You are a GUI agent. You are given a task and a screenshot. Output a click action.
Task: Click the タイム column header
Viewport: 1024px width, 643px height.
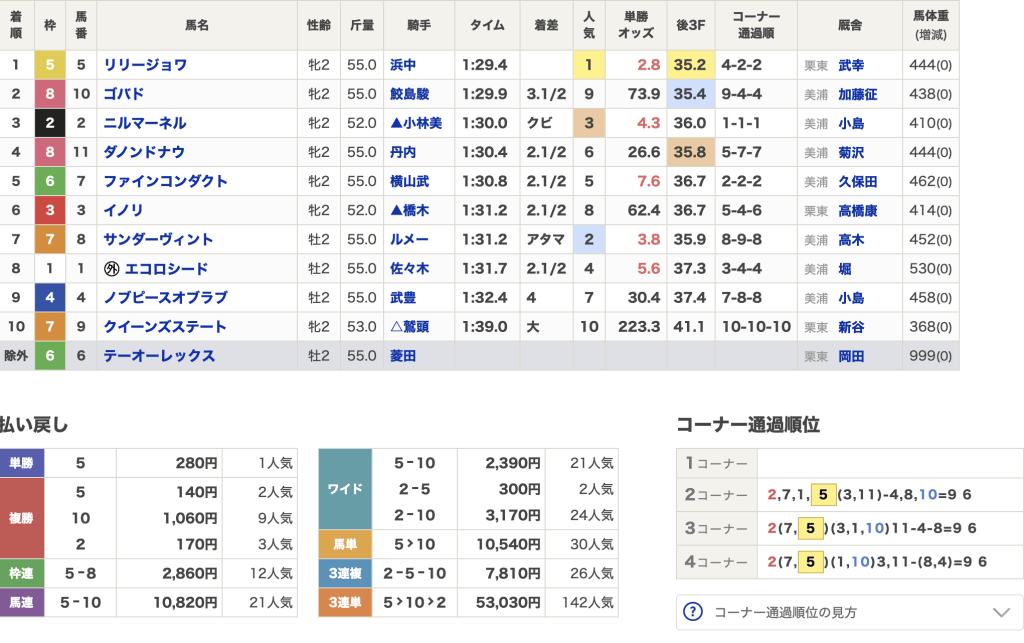487,25
